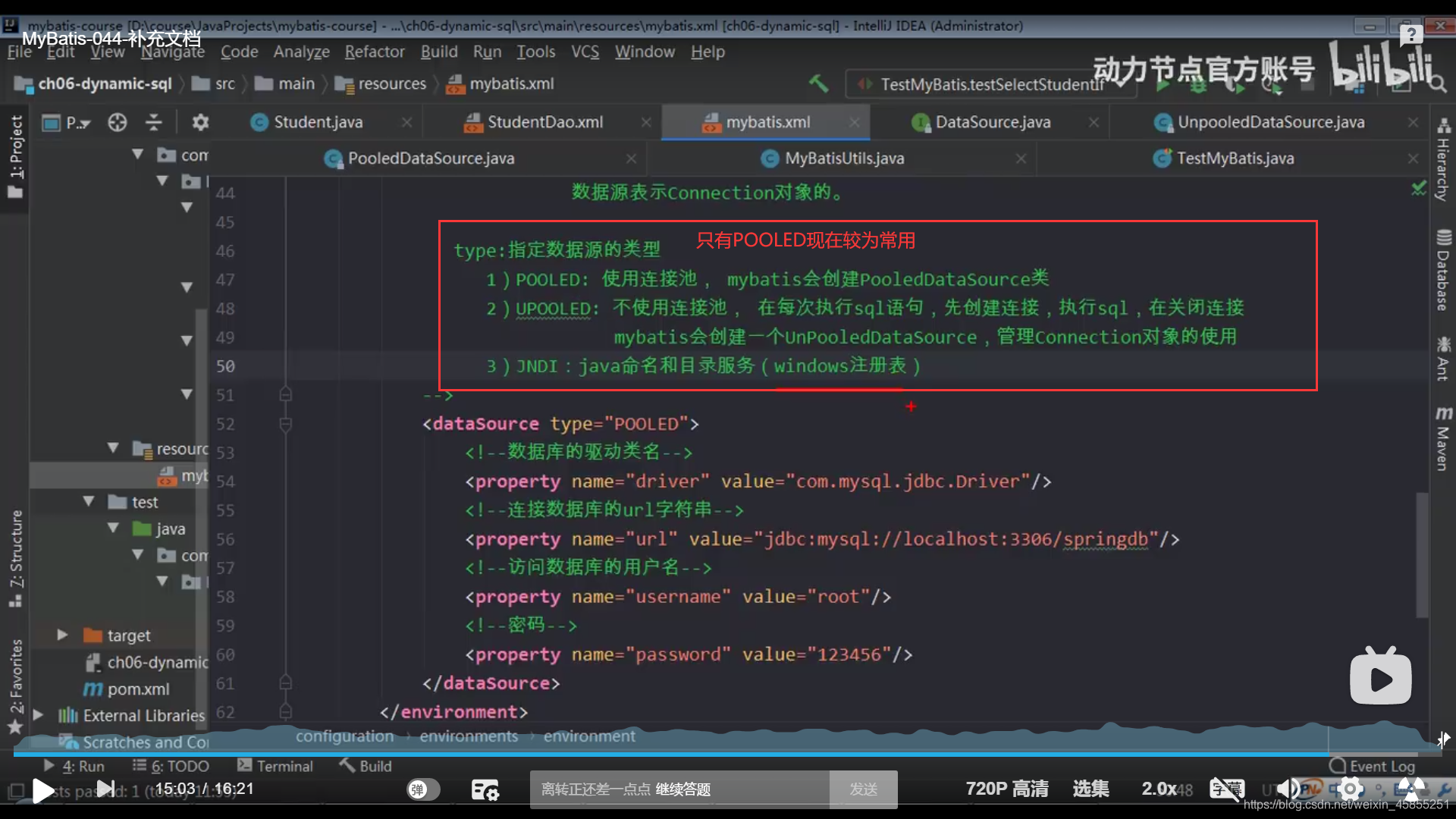Fold the closing tag marker at line 61
Screen dimensions: 1456x819
(x=285, y=683)
